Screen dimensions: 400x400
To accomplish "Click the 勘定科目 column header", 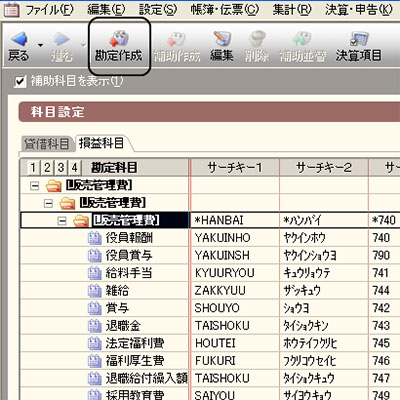I will pos(114,168).
